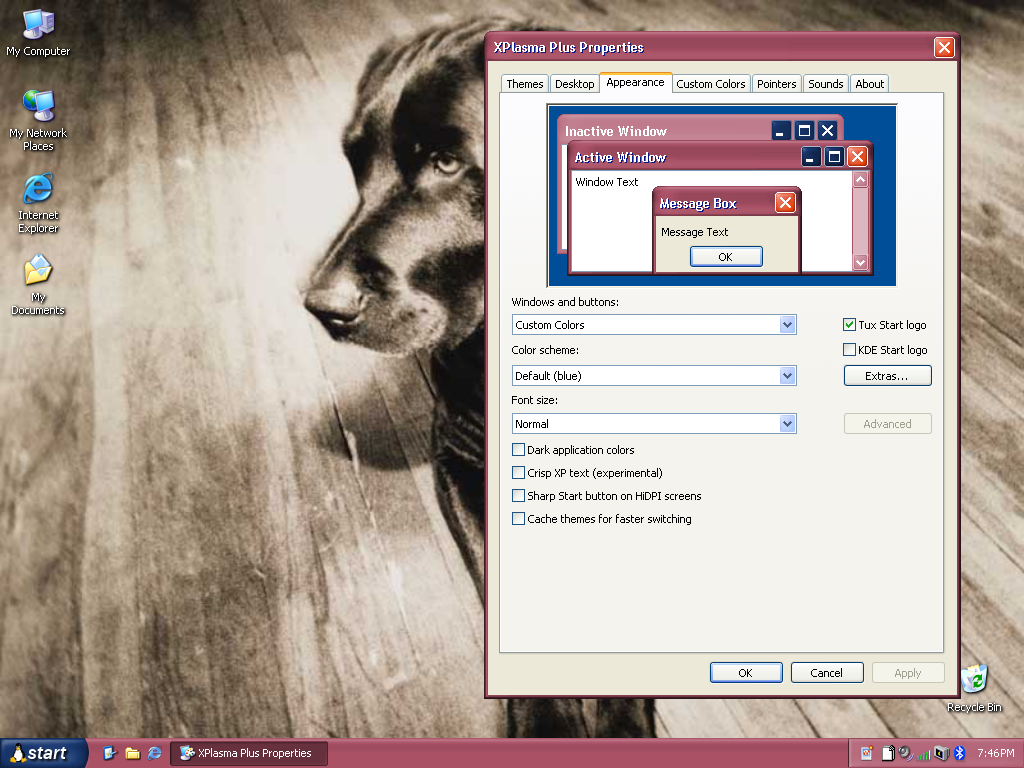Select the Internet Explorer desktop icon

coord(38,202)
